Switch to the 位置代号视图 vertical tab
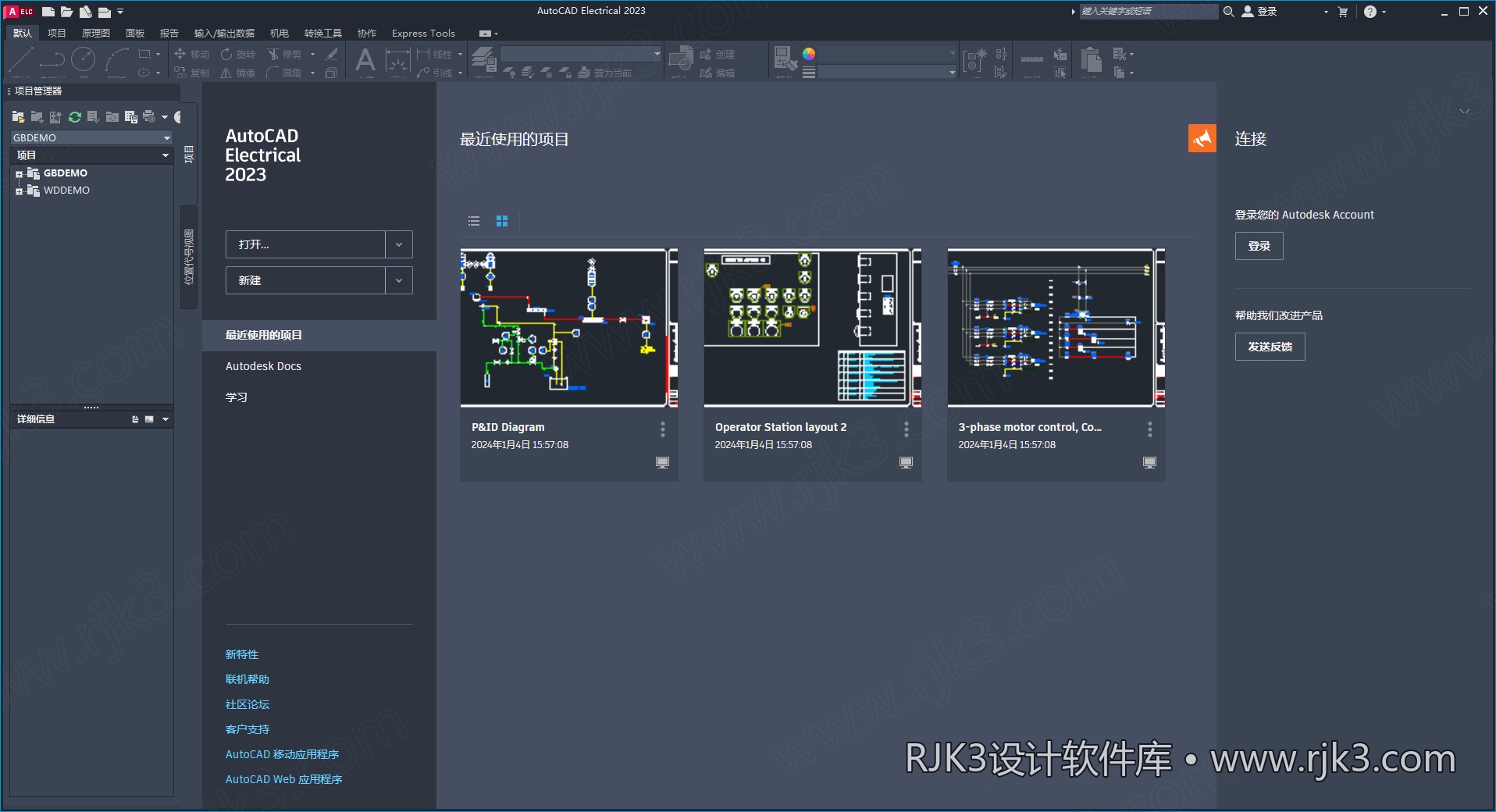 (x=189, y=257)
